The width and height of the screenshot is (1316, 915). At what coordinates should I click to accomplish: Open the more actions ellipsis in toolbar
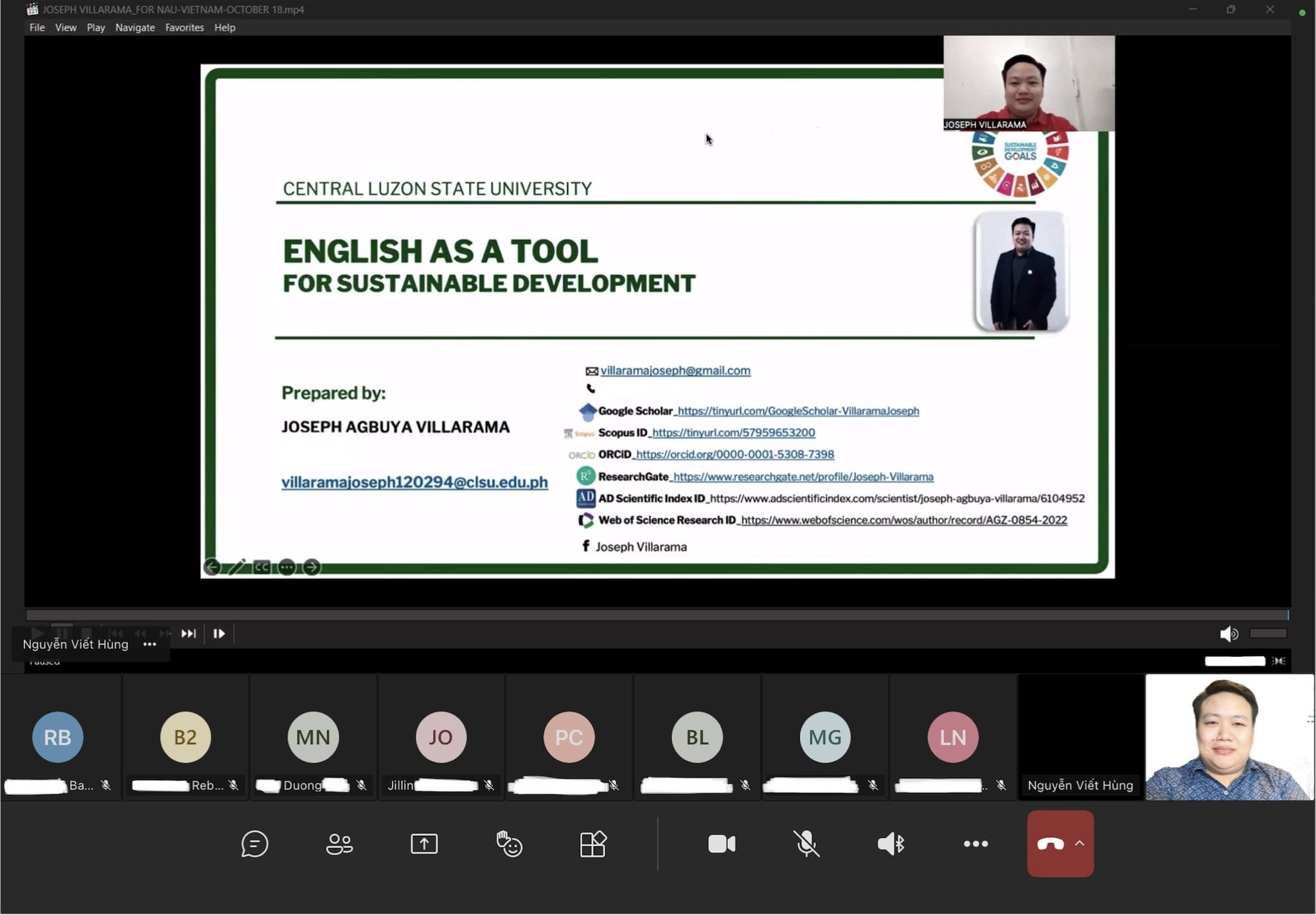(x=975, y=844)
